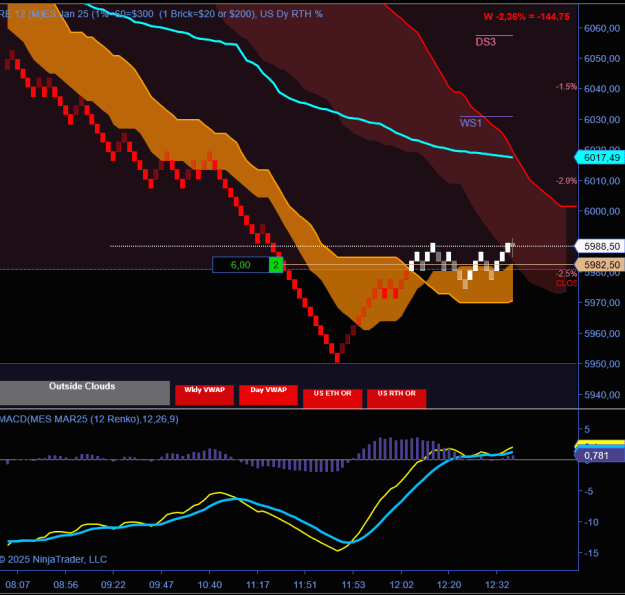Click the US RTH OR red button
This screenshot has width=625, height=595.
point(397,398)
